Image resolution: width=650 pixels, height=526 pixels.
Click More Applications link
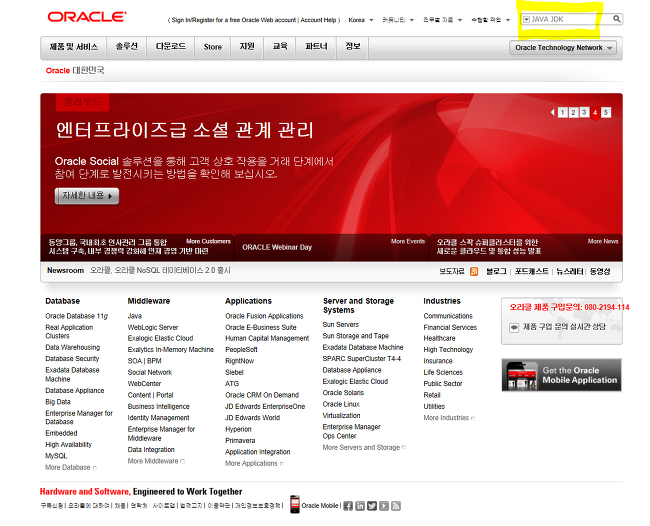click(254, 463)
